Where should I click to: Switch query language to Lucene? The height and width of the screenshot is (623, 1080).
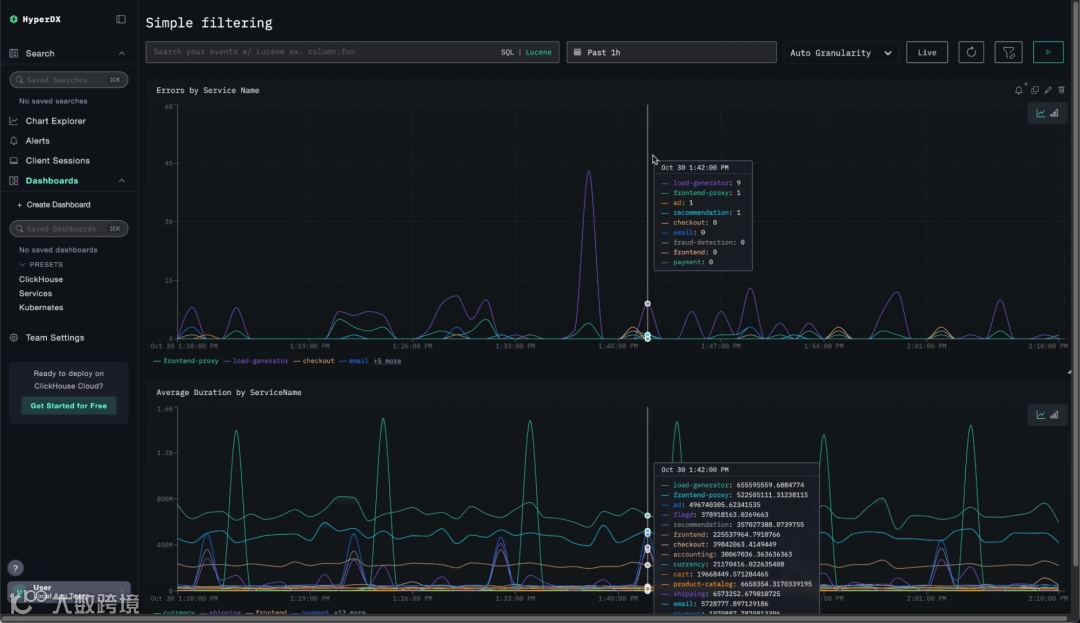click(x=538, y=52)
